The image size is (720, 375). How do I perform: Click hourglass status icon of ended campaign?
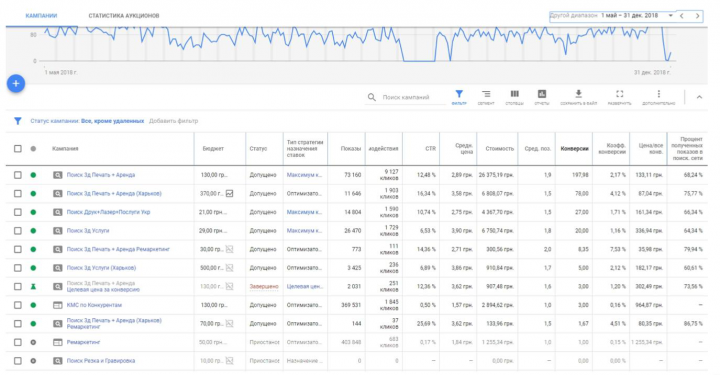pyautogui.click(x=33, y=286)
